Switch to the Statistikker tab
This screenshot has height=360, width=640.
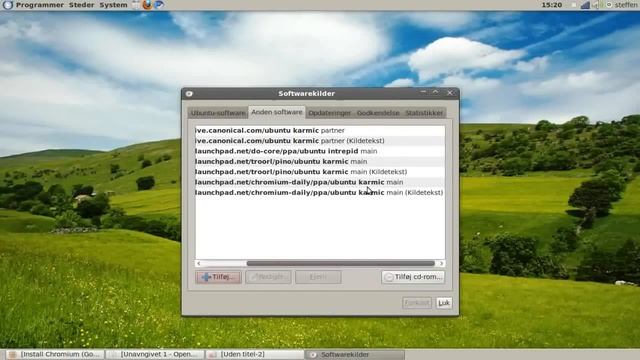424,113
